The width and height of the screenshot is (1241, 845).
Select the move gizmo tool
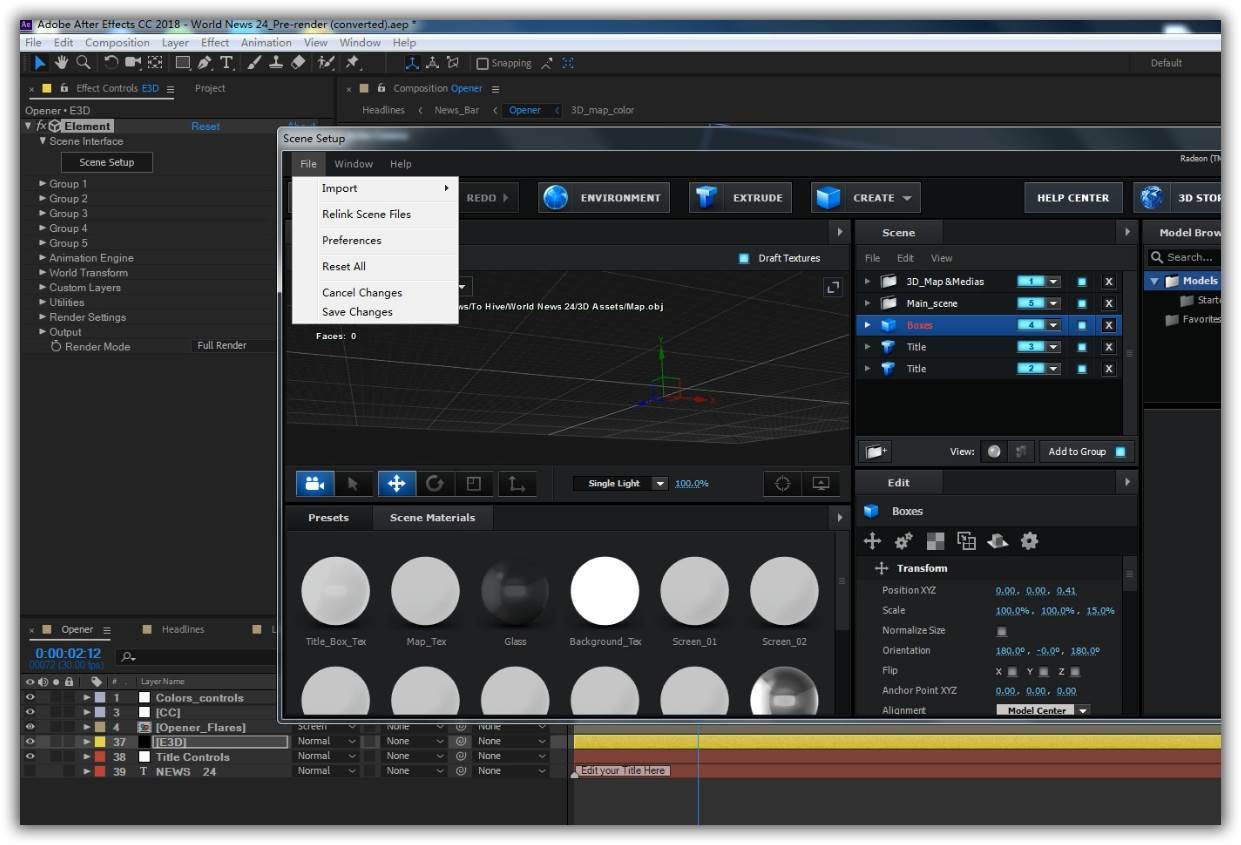pyautogui.click(x=396, y=484)
